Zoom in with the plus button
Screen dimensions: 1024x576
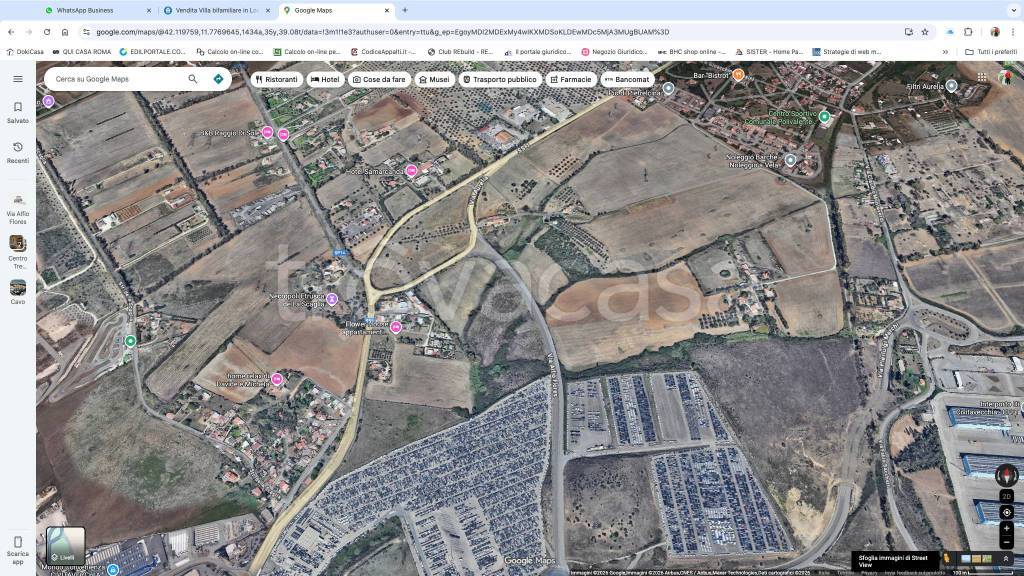(1006, 528)
